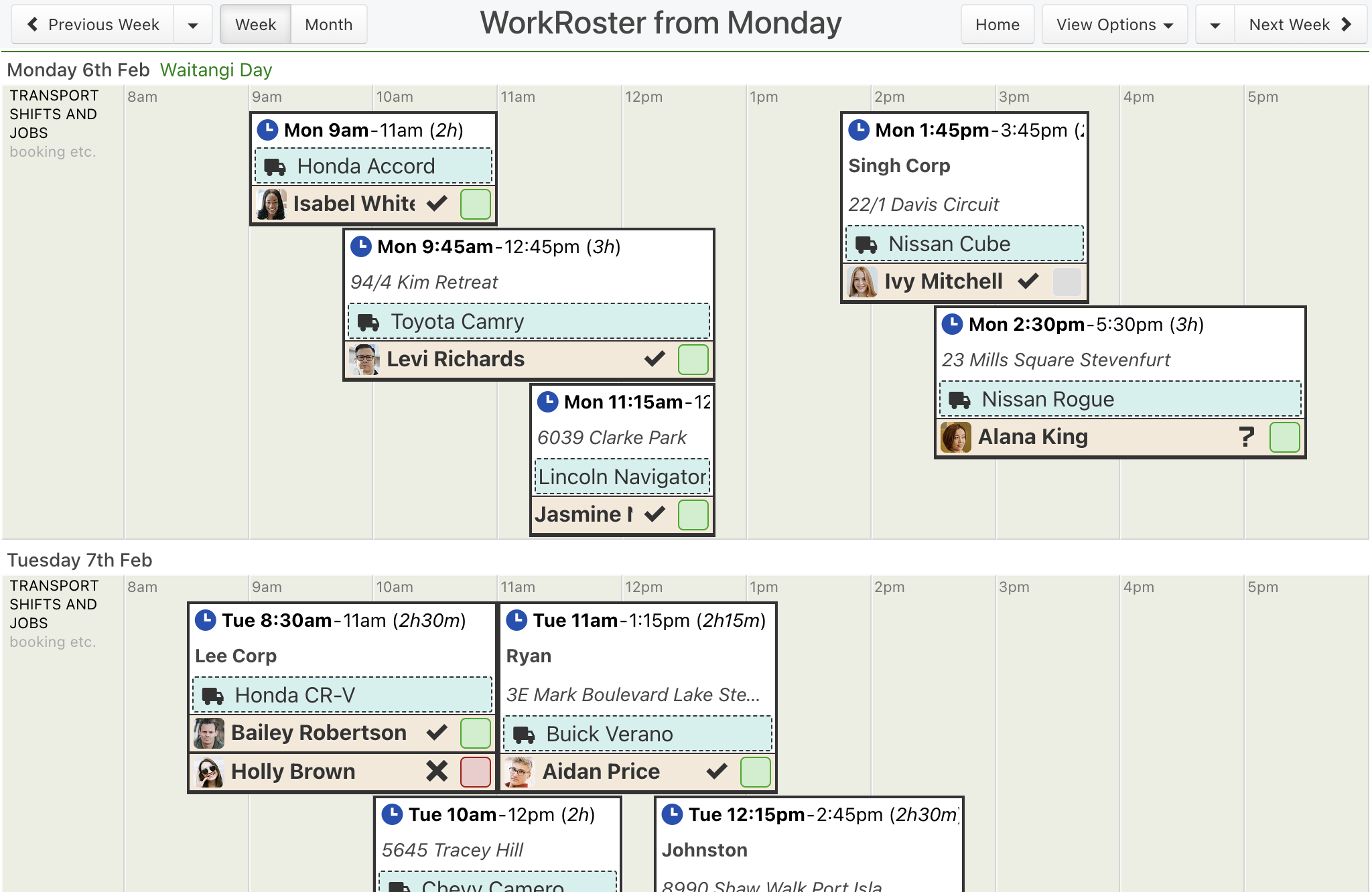Click the clock icon on Tue 12:15pm shift

[x=673, y=814]
